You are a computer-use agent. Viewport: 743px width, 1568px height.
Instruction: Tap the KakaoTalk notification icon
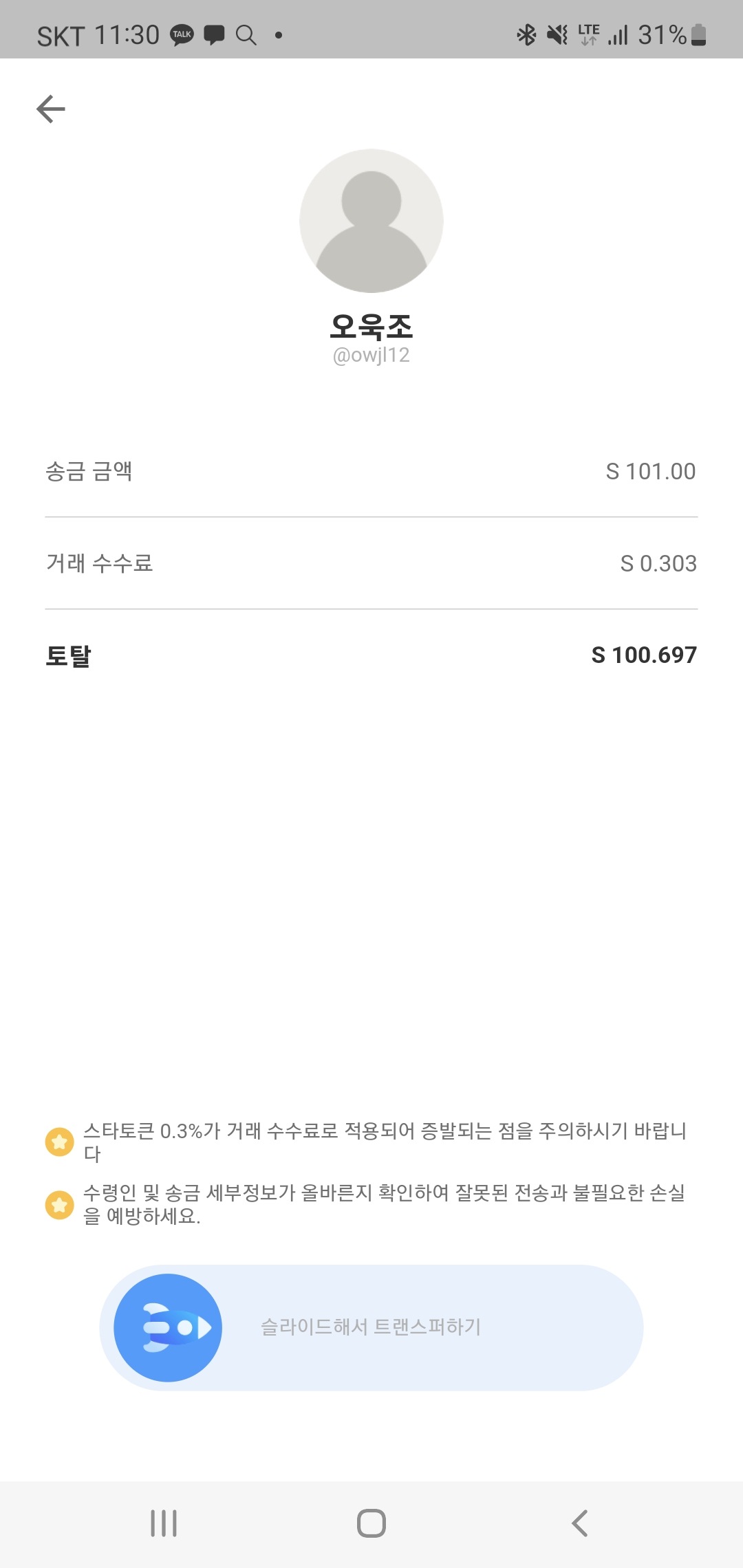coord(182,35)
